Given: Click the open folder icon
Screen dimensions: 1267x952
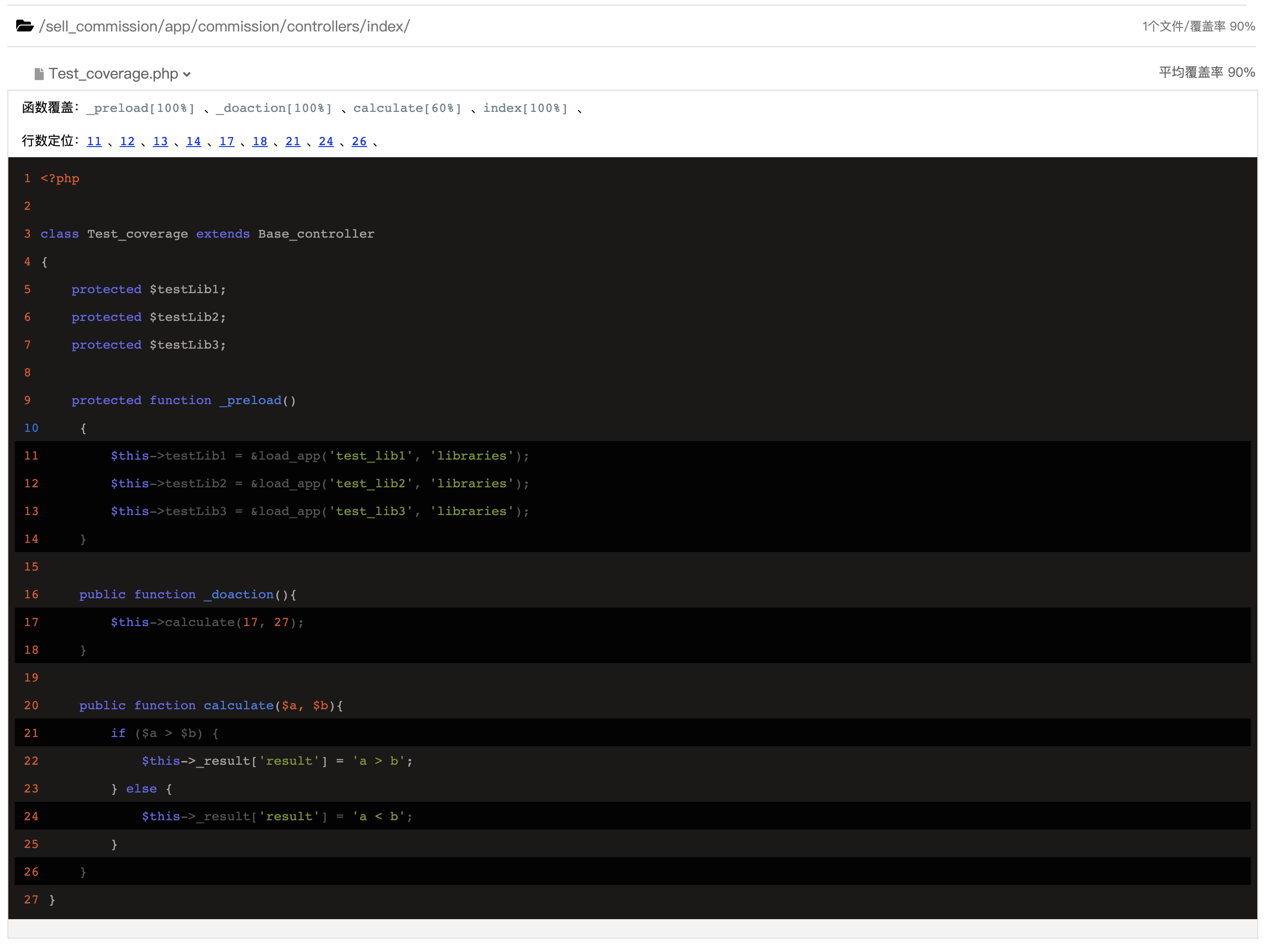Looking at the screenshot, I should click(x=25, y=26).
